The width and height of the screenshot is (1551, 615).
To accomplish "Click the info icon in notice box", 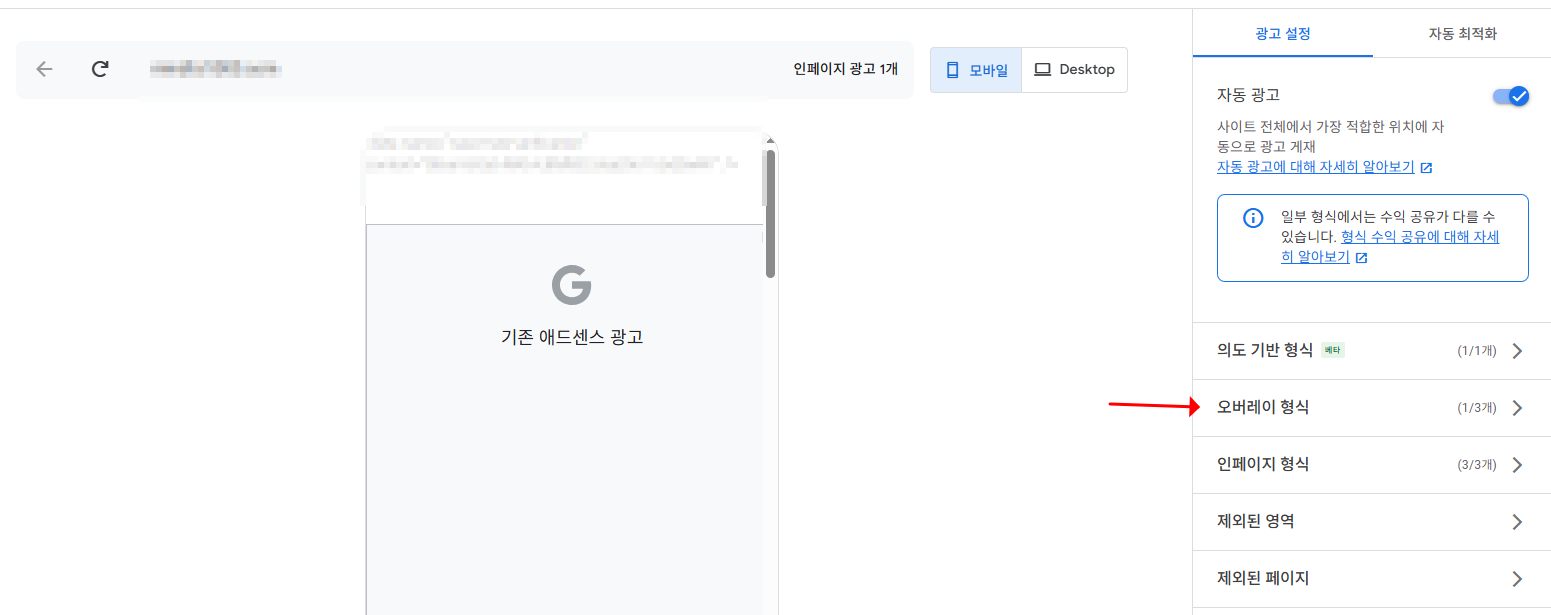I will click(x=1252, y=218).
